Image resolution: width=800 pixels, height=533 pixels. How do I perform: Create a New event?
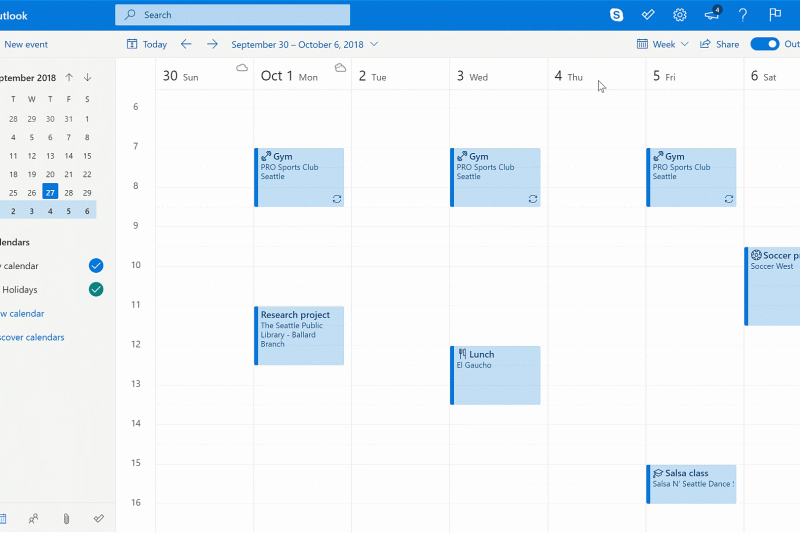(26, 44)
